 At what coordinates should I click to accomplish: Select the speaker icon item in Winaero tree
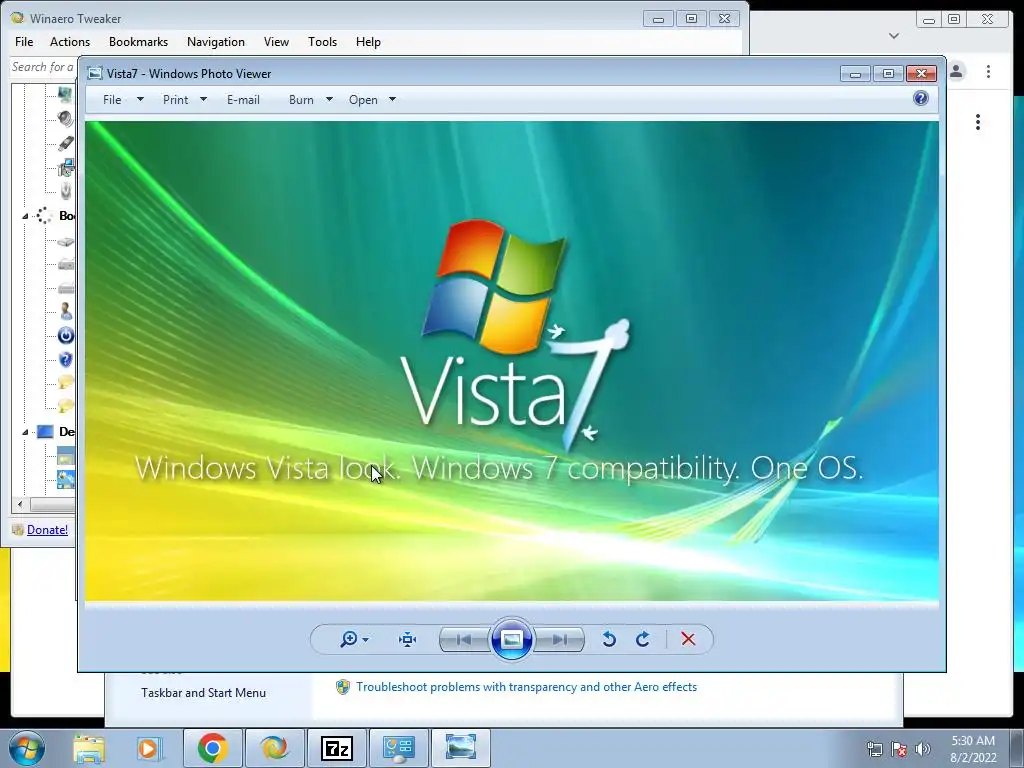(65, 118)
